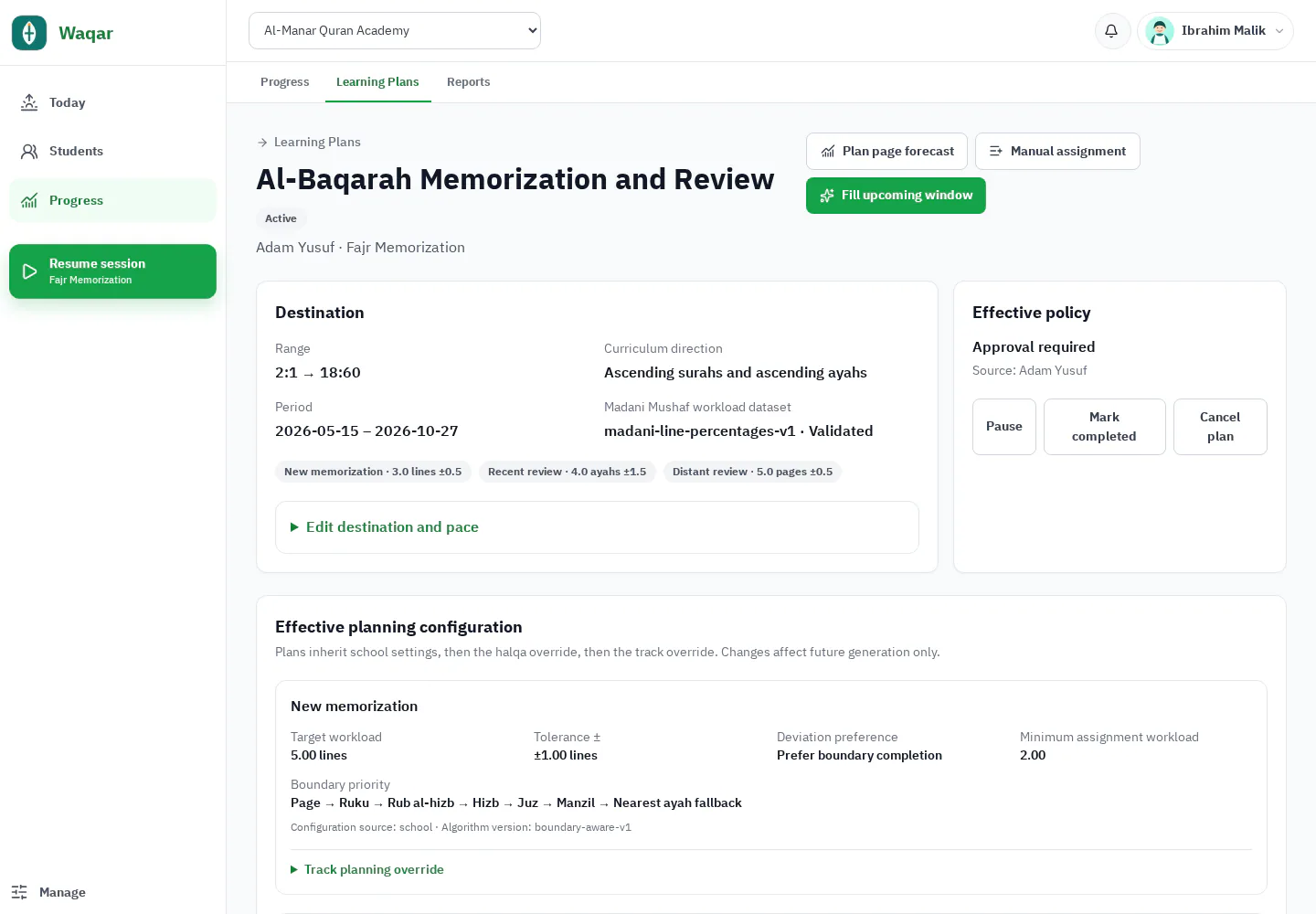Click the Active status badge
The width and height of the screenshot is (1316, 914).
coord(281,219)
